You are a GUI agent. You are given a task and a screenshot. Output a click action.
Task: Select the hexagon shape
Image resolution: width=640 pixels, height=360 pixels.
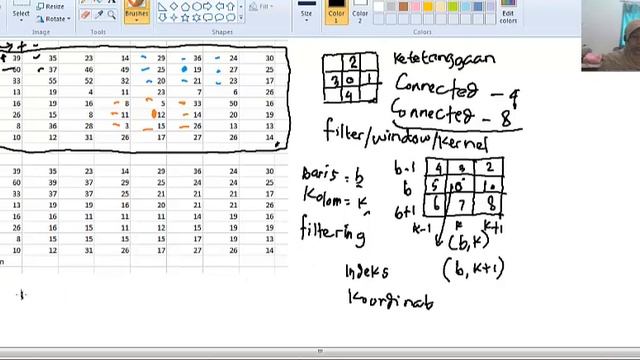(197, 7)
